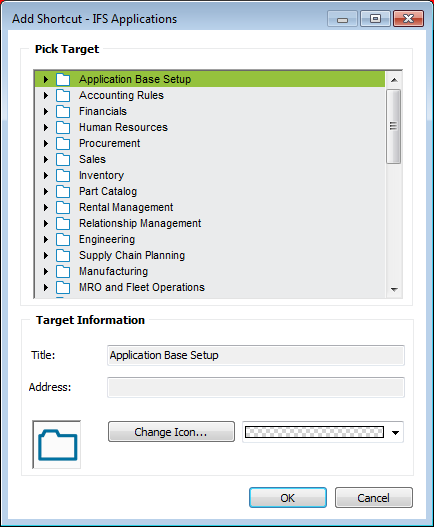Expand the Supply Chain Planning arrow
Viewport: 434px width, 527px height.
46,255
